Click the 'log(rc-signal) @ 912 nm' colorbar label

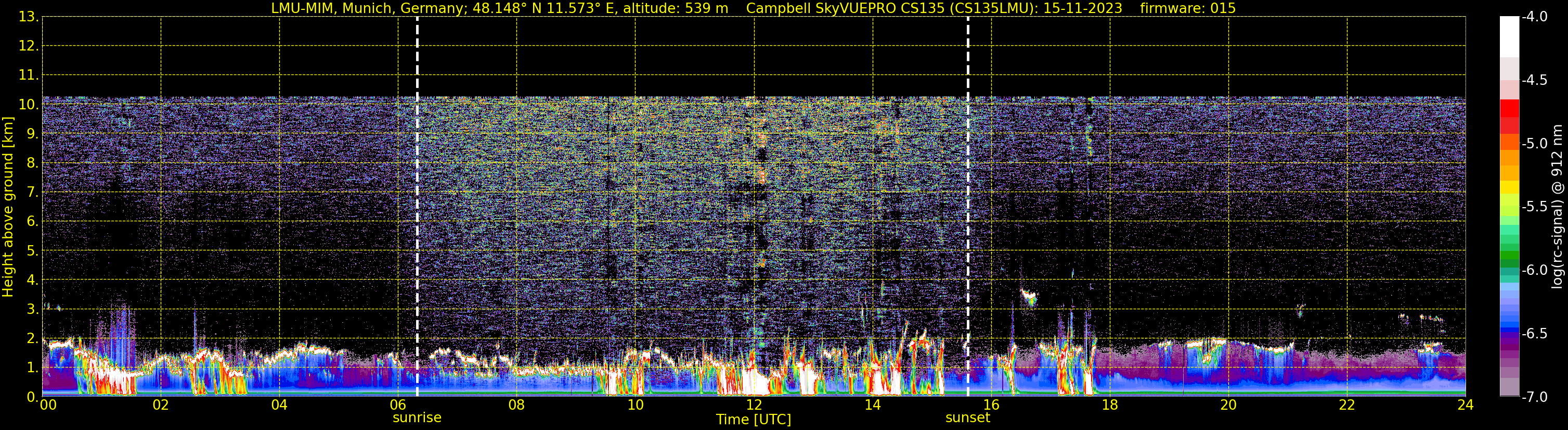point(1557,207)
